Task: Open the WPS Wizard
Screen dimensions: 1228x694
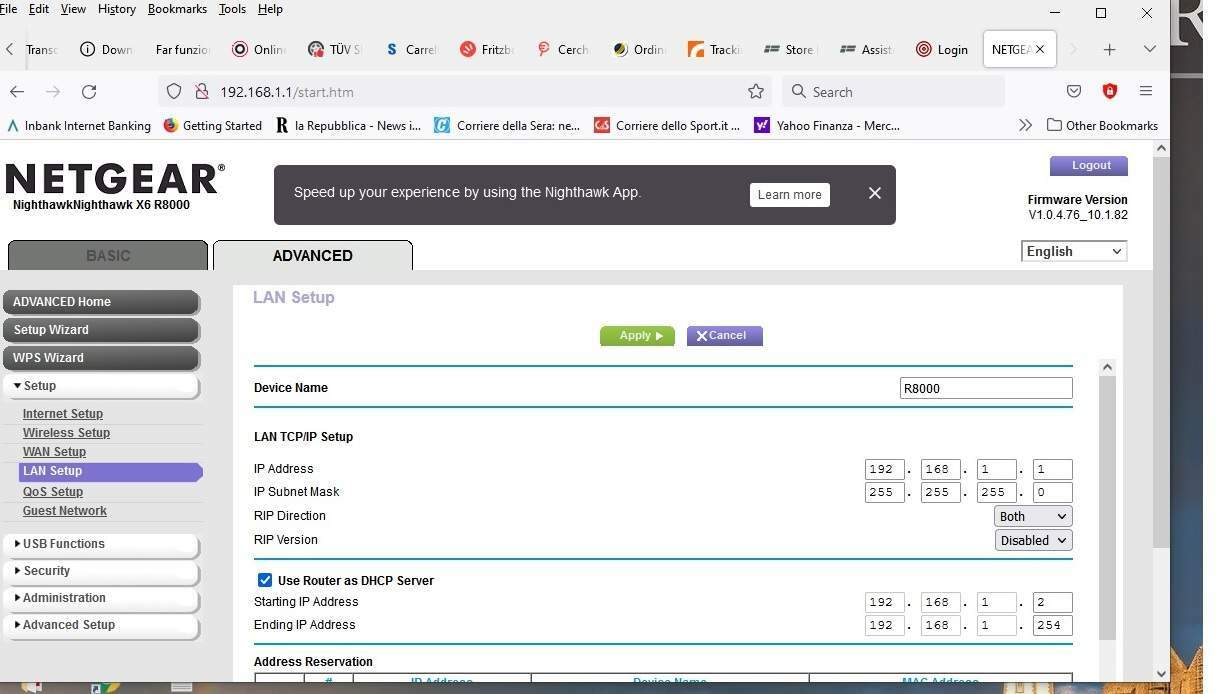Action: coord(101,358)
